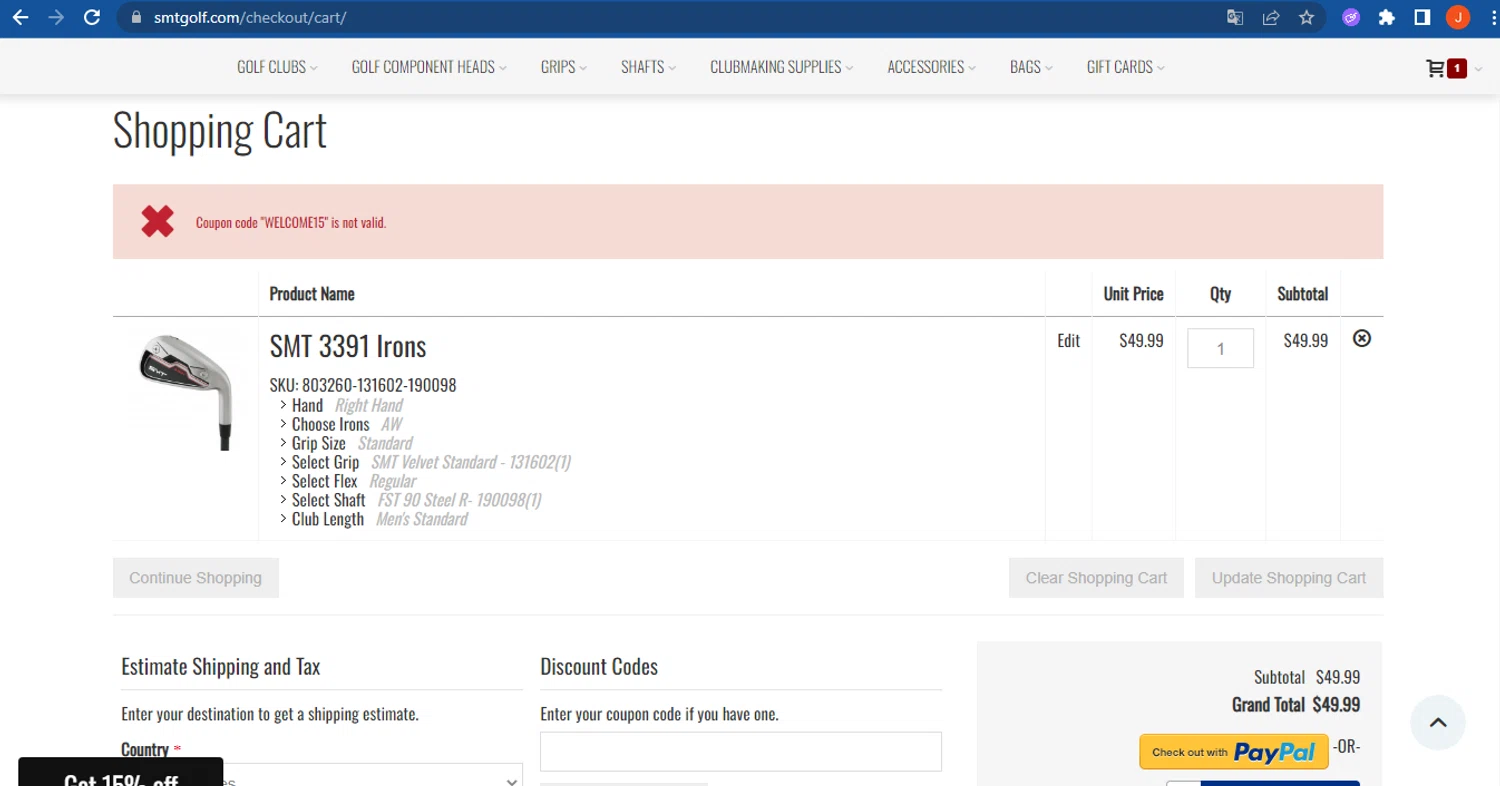Open the cart dropdown arrow
Screen dimensions: 1500x786
point(1479,68)
